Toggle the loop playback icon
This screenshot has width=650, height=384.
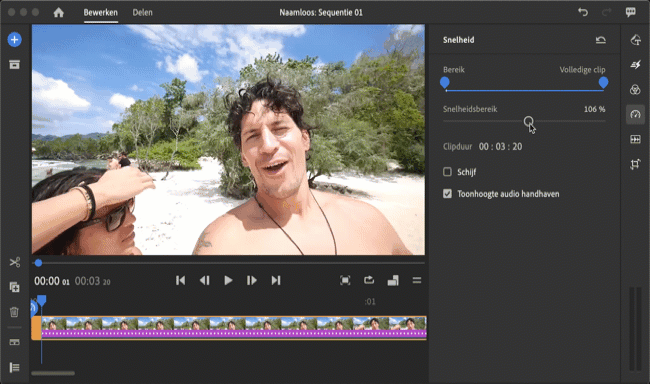(x=369, y=280)
